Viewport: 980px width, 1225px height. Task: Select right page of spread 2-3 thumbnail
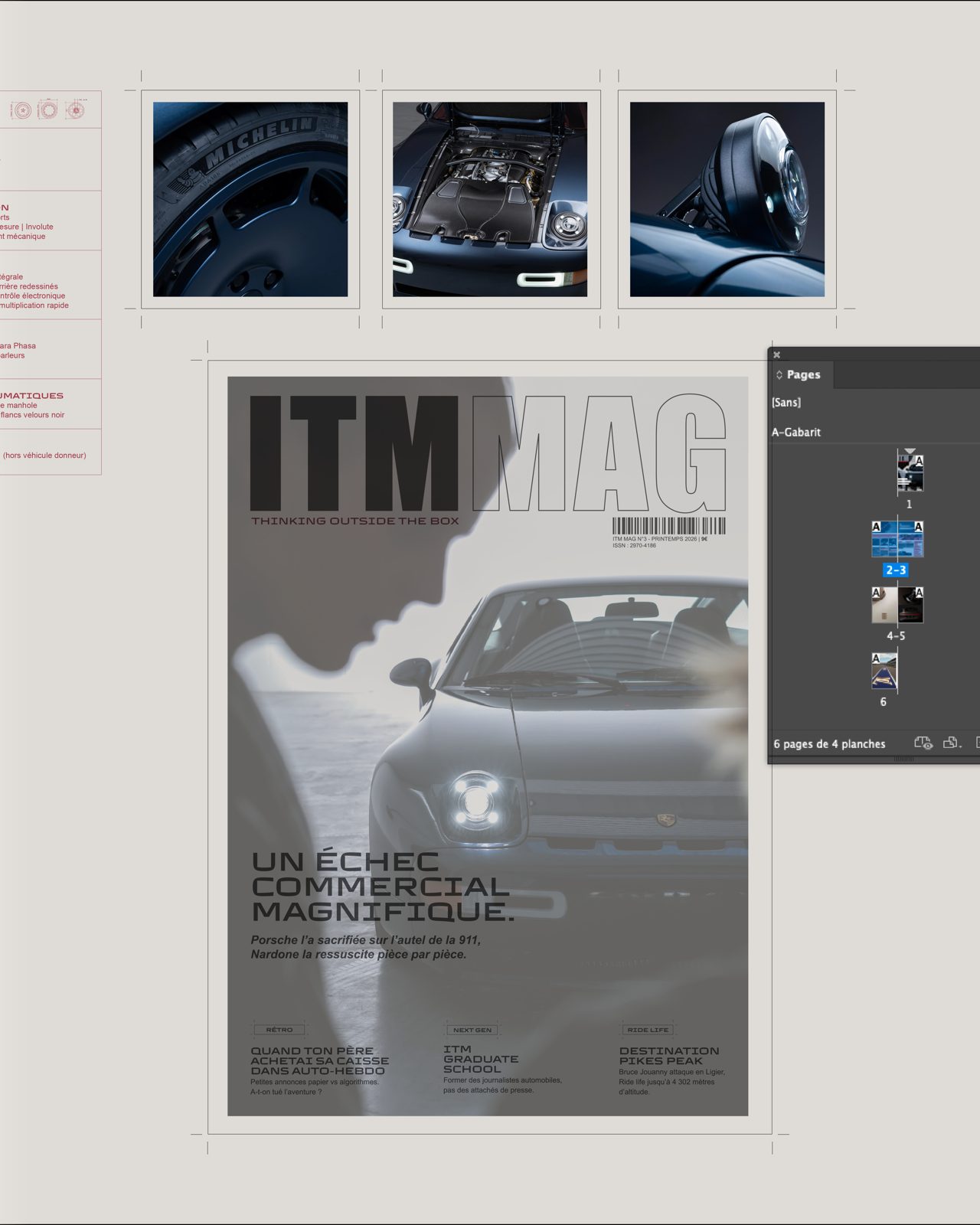pos(910,539)
